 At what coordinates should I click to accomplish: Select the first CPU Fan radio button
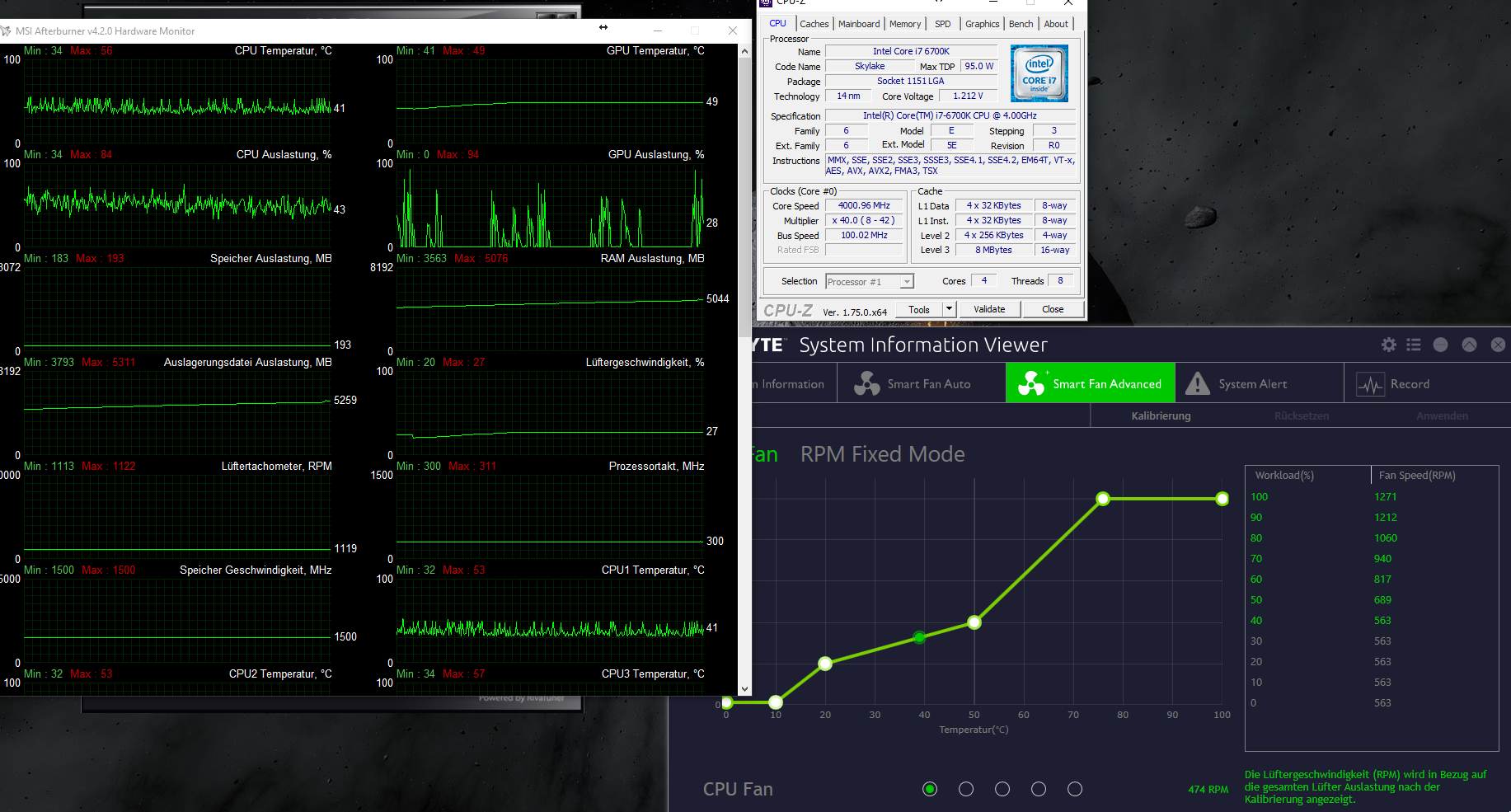pos(930,789)
